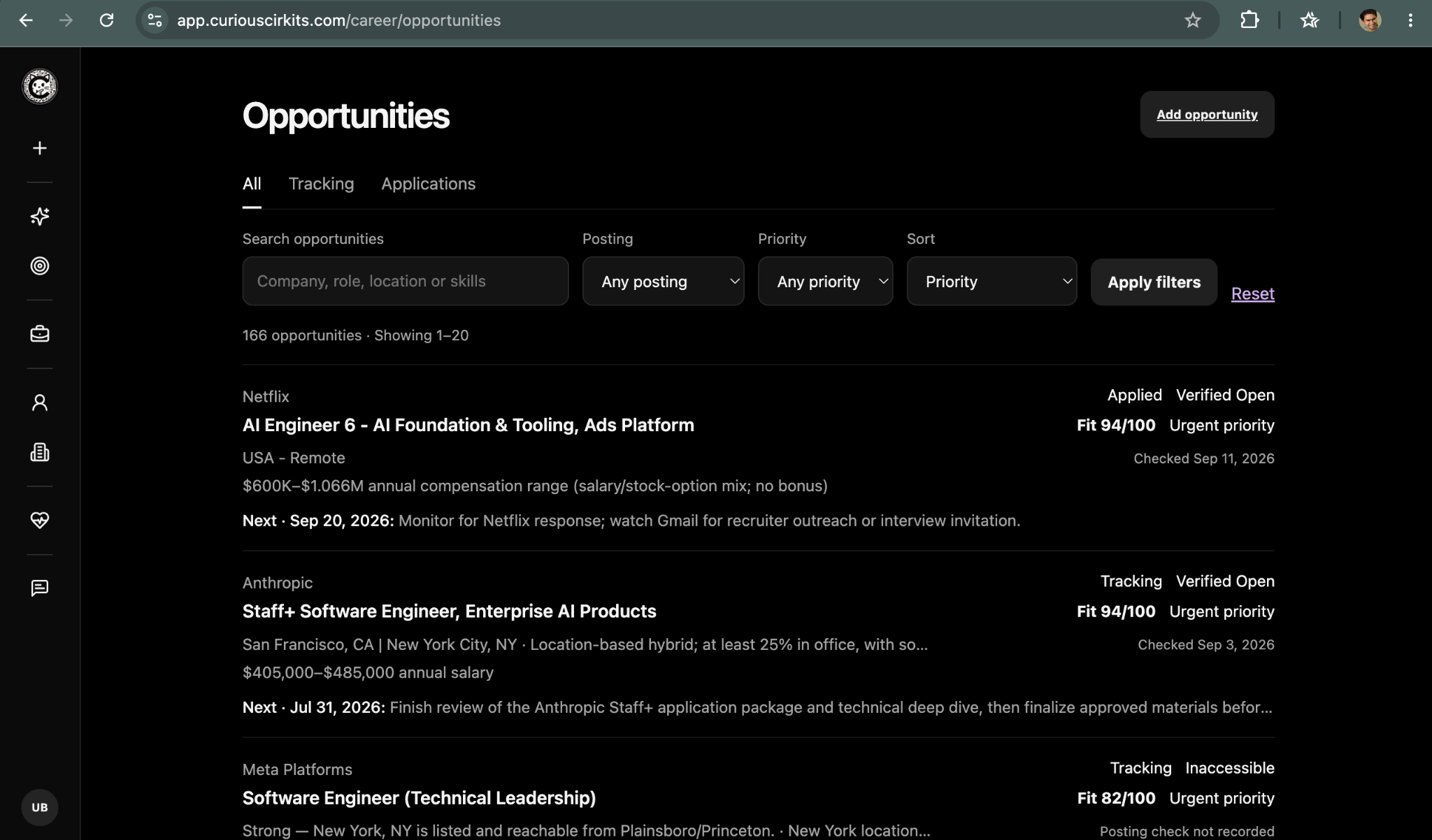Open the Software Engineer (Technical Leadership) listing

click(x=419, y=798)
